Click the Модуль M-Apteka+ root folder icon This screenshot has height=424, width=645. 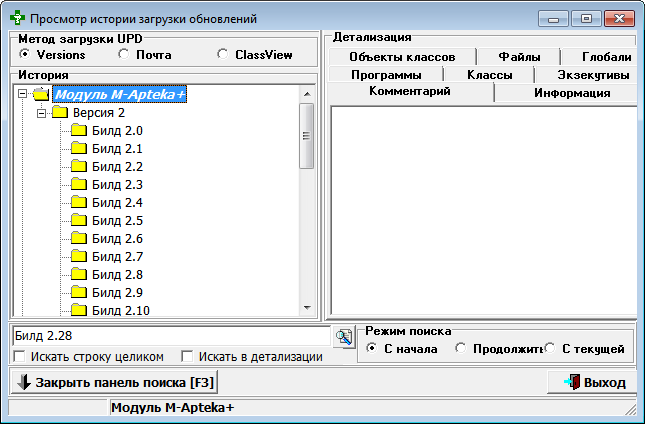[x=41, y=95]
